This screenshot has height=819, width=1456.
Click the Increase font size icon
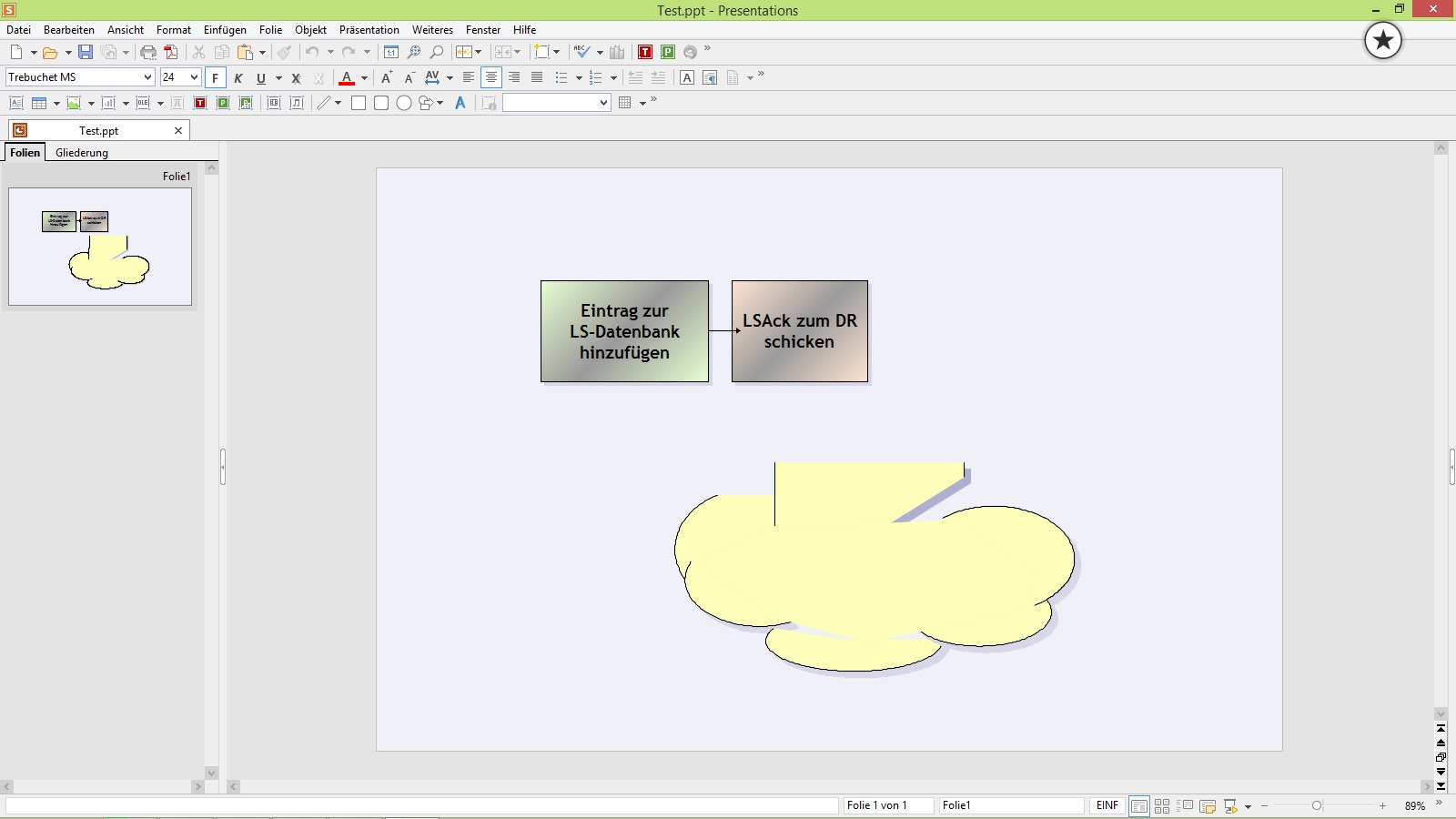(x=387, y=77)
